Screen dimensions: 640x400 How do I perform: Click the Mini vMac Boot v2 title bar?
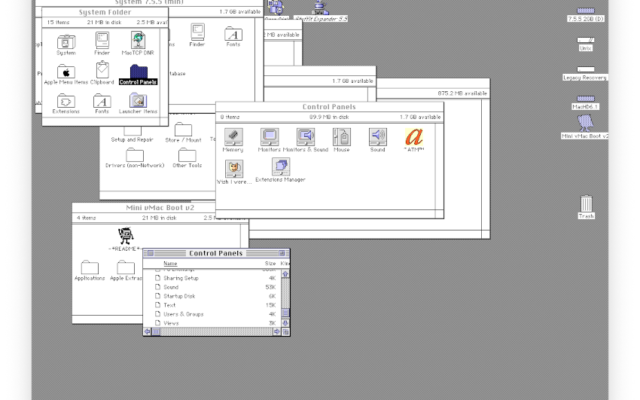(x=160, y=208)
